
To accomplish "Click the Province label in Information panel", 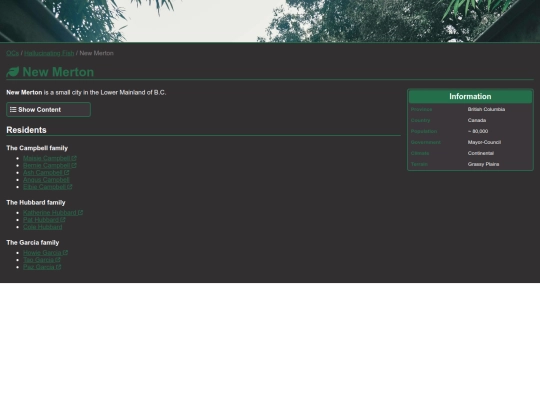I will point(421,109).
